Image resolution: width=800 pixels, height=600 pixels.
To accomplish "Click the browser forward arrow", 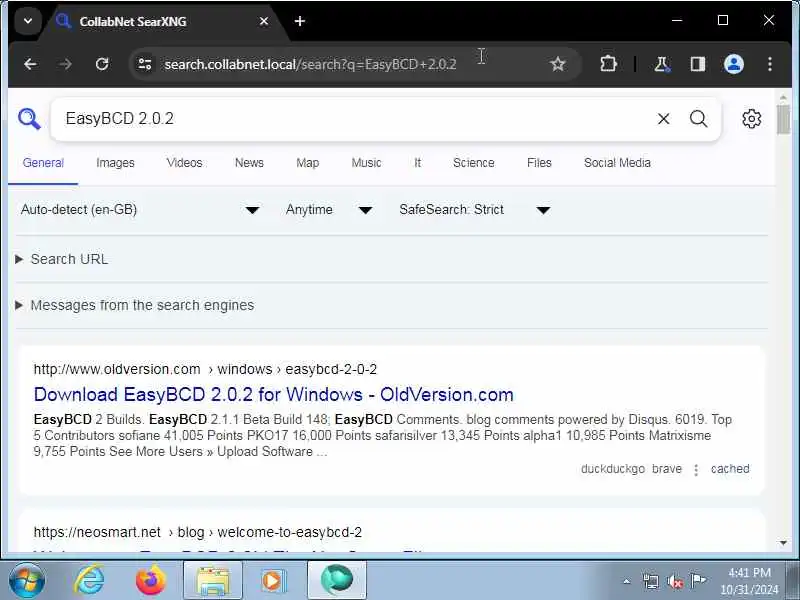I will (65, 64).
